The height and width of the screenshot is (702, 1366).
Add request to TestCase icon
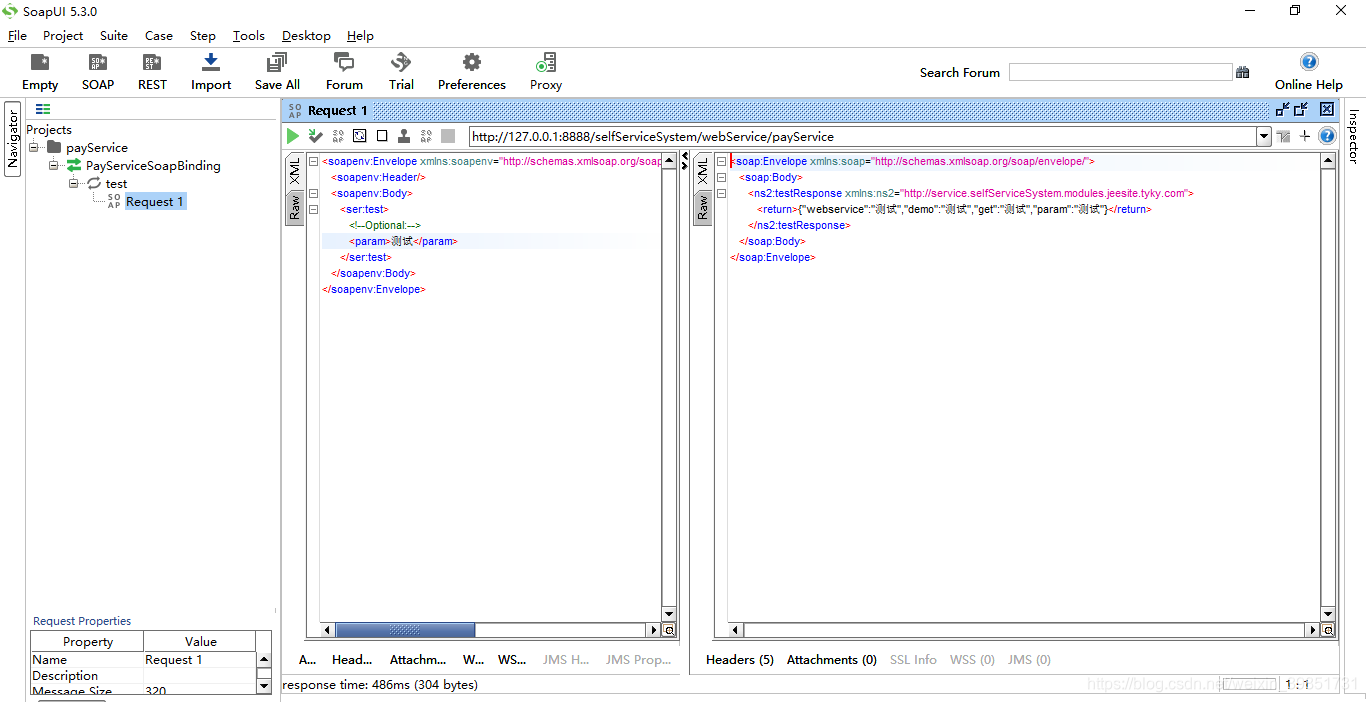coord(315,136)
